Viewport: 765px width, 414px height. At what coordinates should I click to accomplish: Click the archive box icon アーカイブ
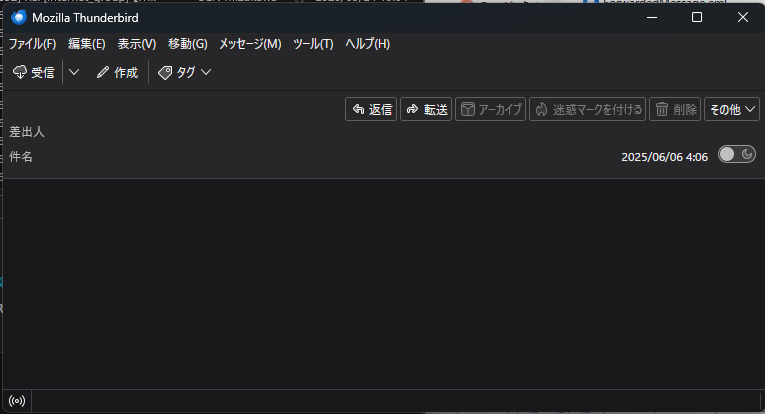(x=467, y=109)
